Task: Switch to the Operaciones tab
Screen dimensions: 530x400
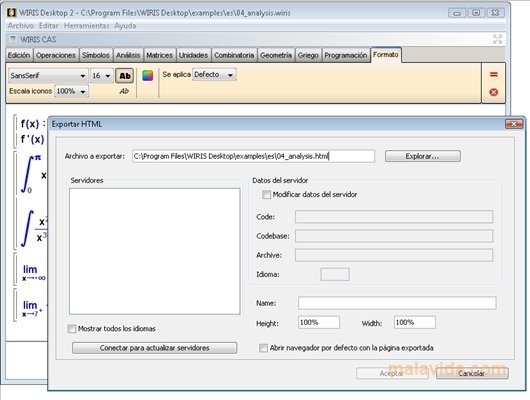Action: click(56, 55)
